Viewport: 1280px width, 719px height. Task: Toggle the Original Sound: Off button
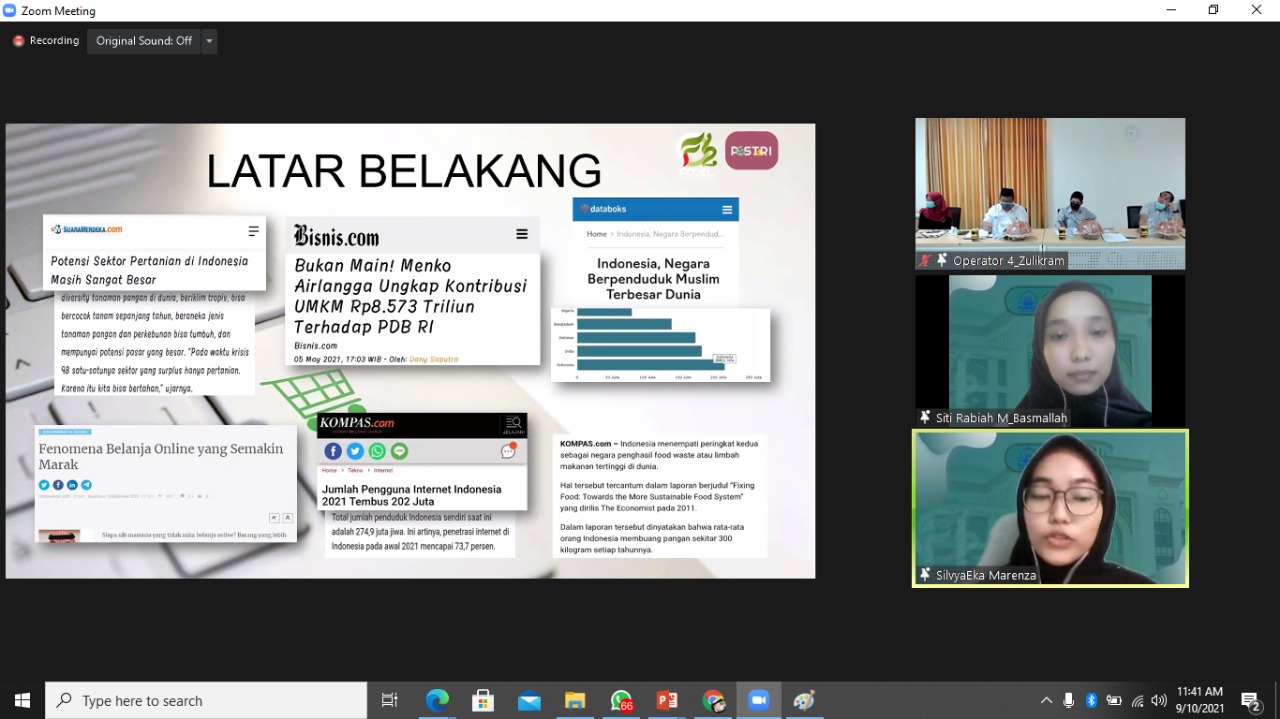pos(144,41)
